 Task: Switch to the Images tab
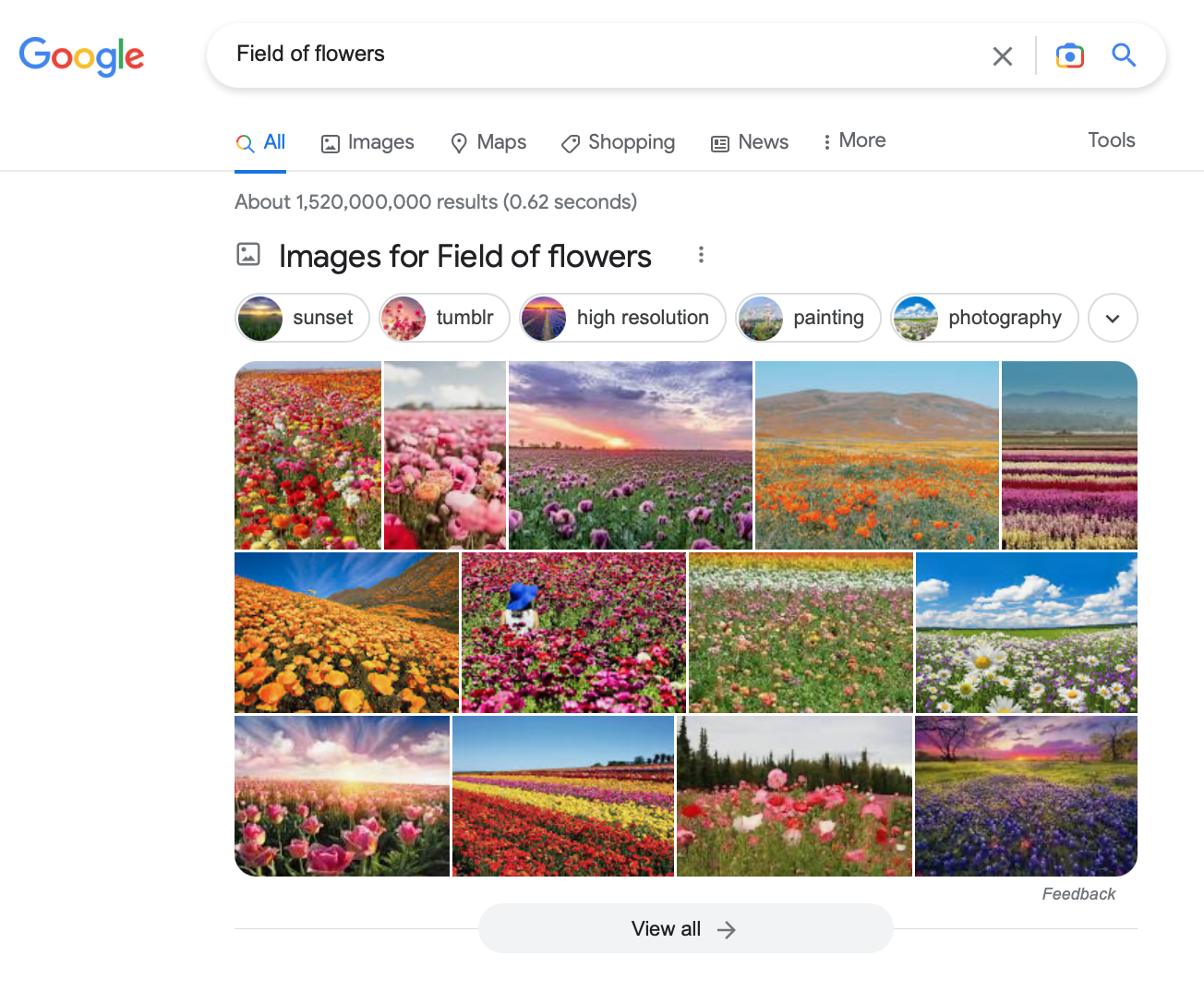point(367,142)
